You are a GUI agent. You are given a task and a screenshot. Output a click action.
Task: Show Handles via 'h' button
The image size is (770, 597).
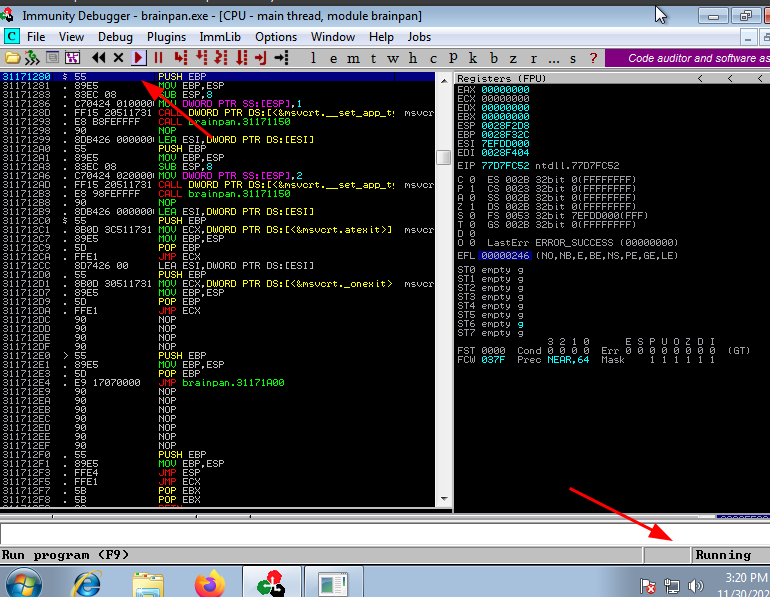tap(413, 58)
